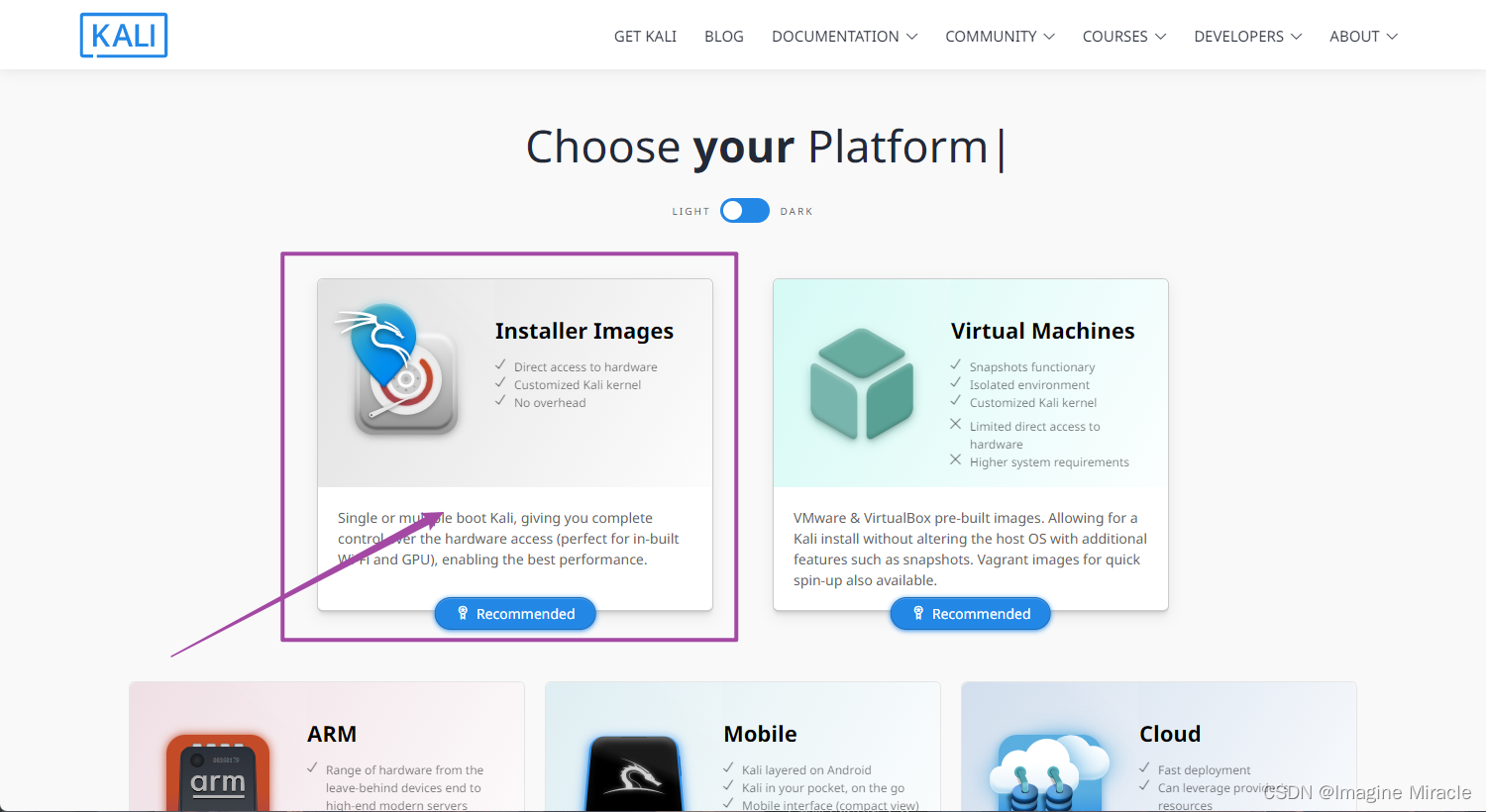Expand the chevron next to ABOUT
Image resolution: width=1486 pixels, height=812 pixels.
[1392, 37]
